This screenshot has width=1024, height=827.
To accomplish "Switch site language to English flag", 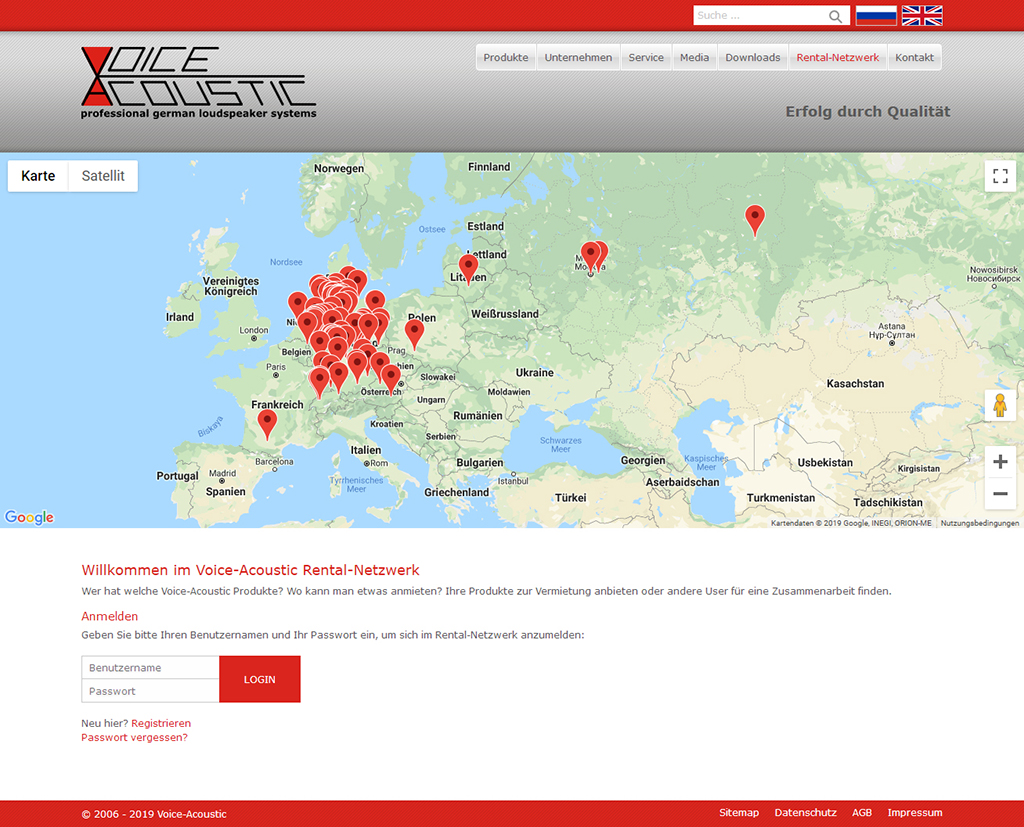I will point(922,16).
